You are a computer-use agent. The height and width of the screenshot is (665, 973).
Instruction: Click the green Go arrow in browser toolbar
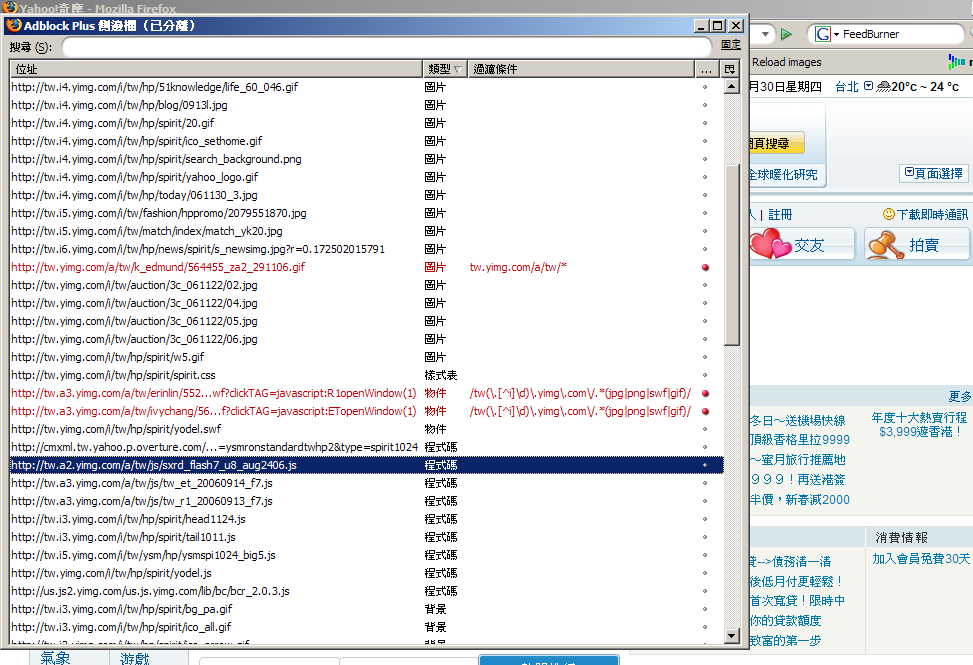pos(787,34)
